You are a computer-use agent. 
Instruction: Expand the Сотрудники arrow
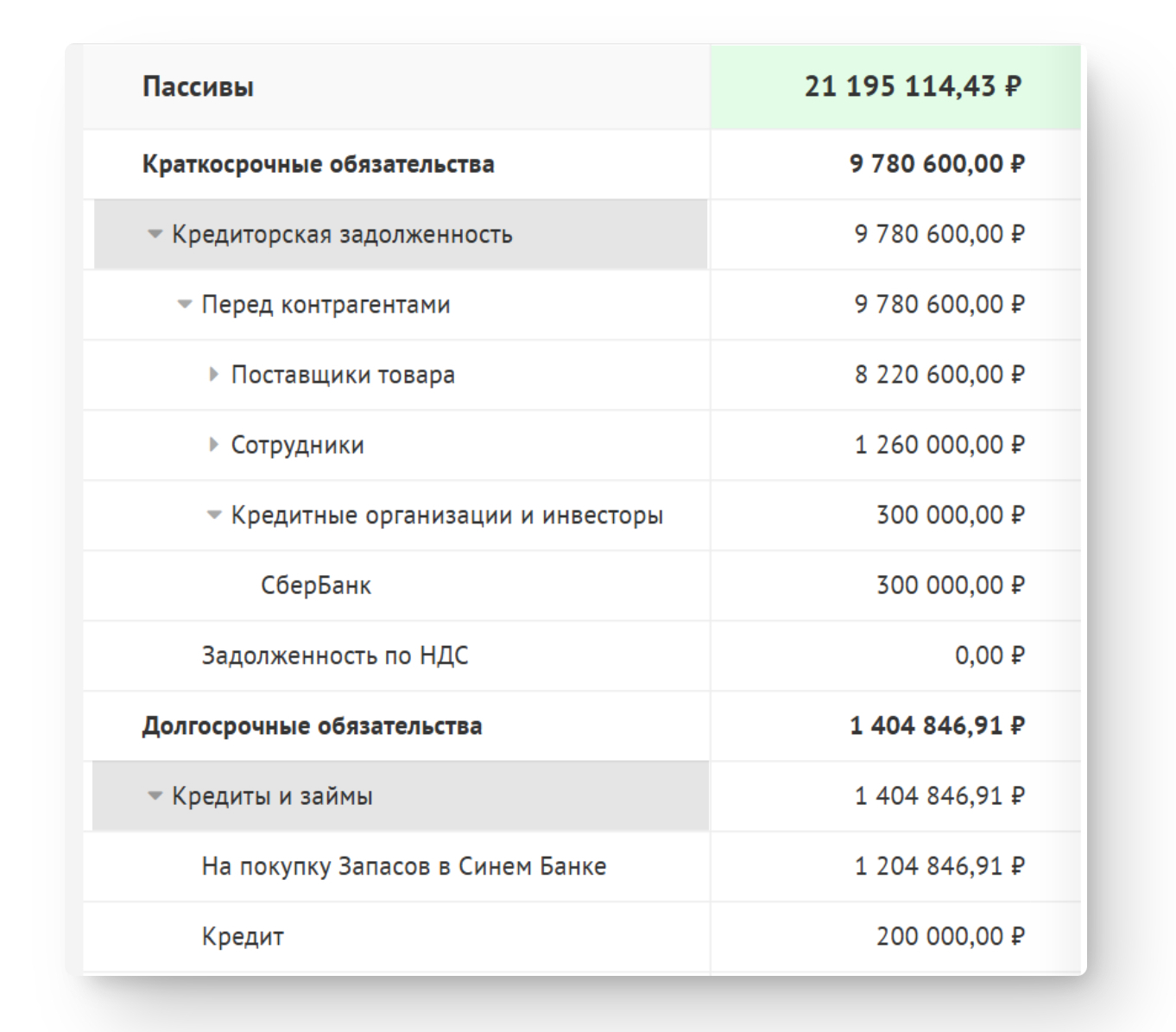[213, 445]
